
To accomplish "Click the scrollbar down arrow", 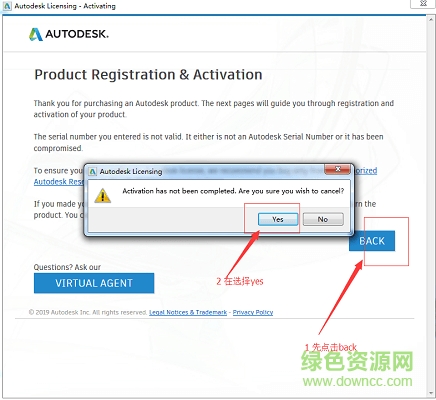I will point(432,394).
